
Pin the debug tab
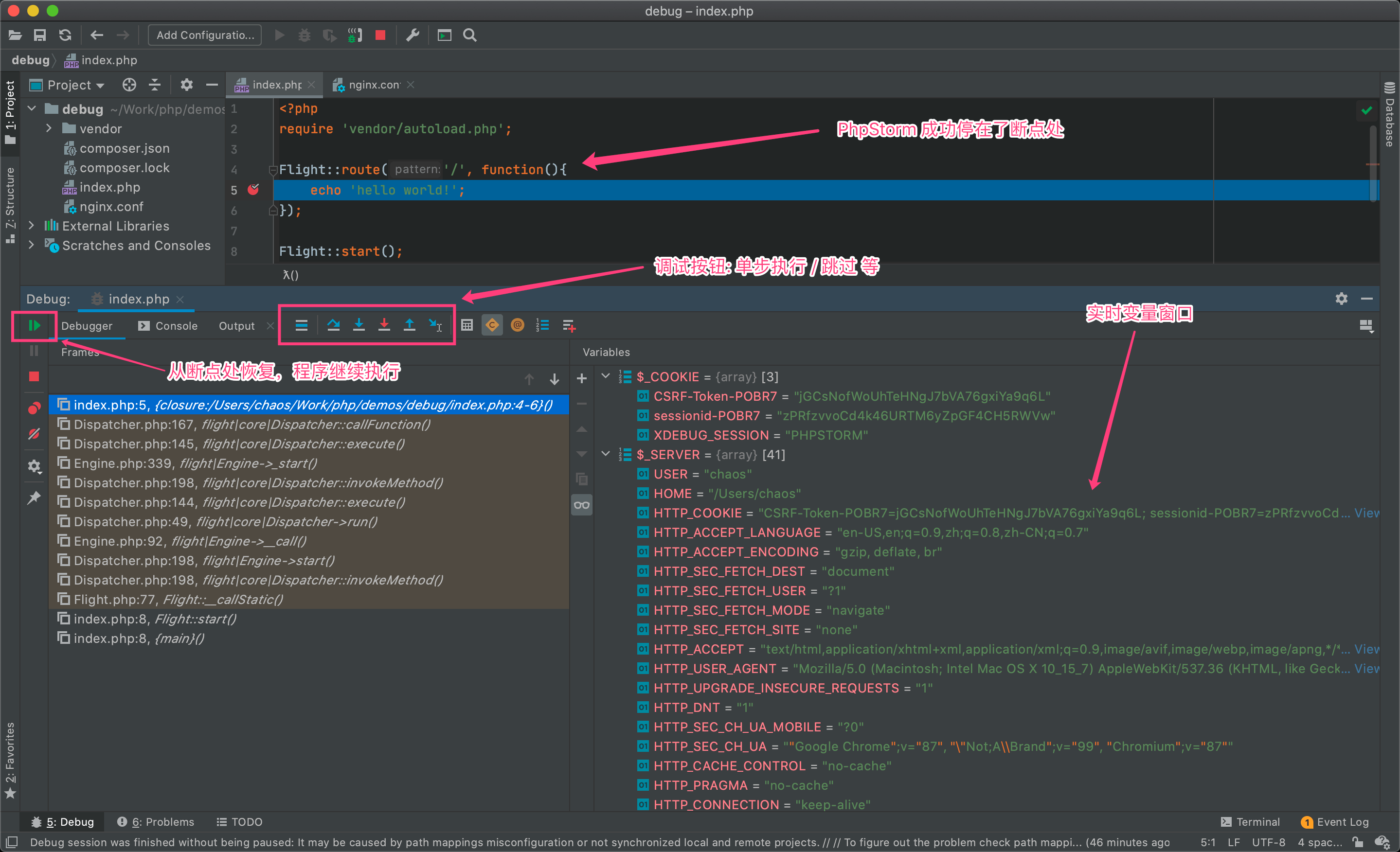pos(34,498)
